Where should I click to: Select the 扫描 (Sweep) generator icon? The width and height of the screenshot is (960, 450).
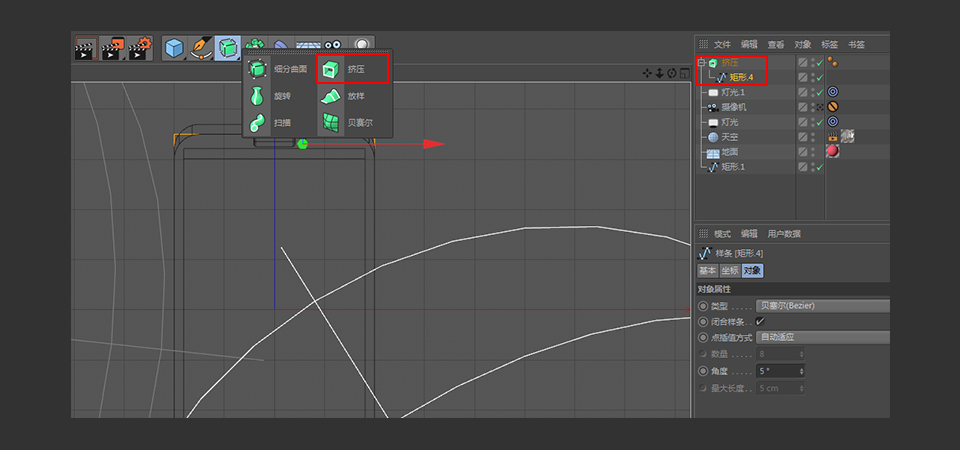[257, 123]
